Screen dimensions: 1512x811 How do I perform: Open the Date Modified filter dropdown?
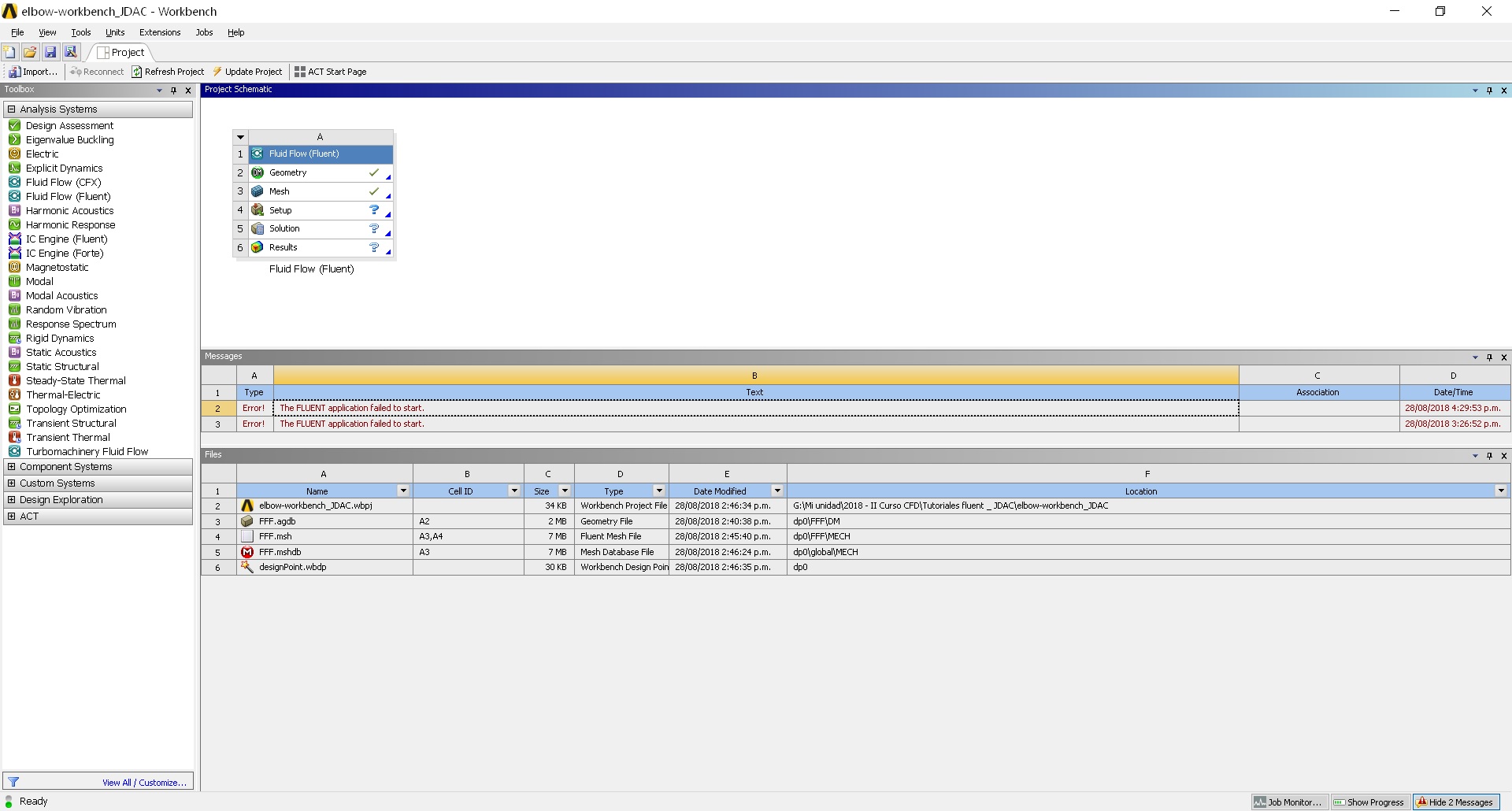(x=777, y=491)
